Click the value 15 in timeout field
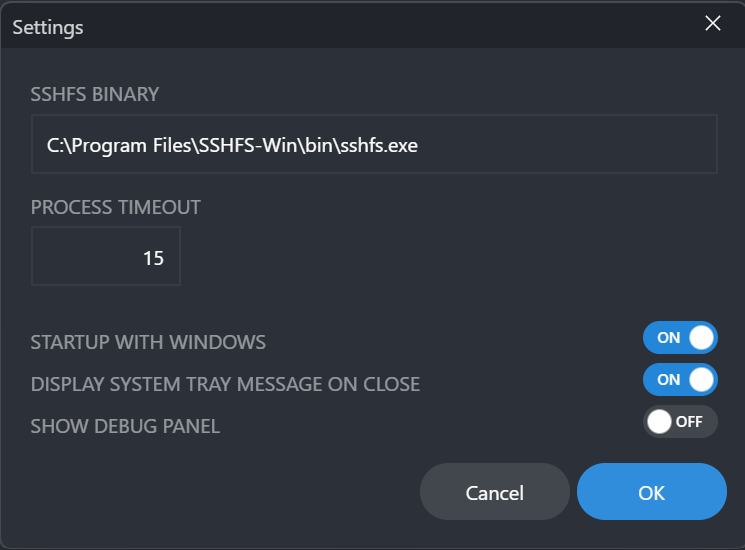The image size is (745, 550). point(153,258)
